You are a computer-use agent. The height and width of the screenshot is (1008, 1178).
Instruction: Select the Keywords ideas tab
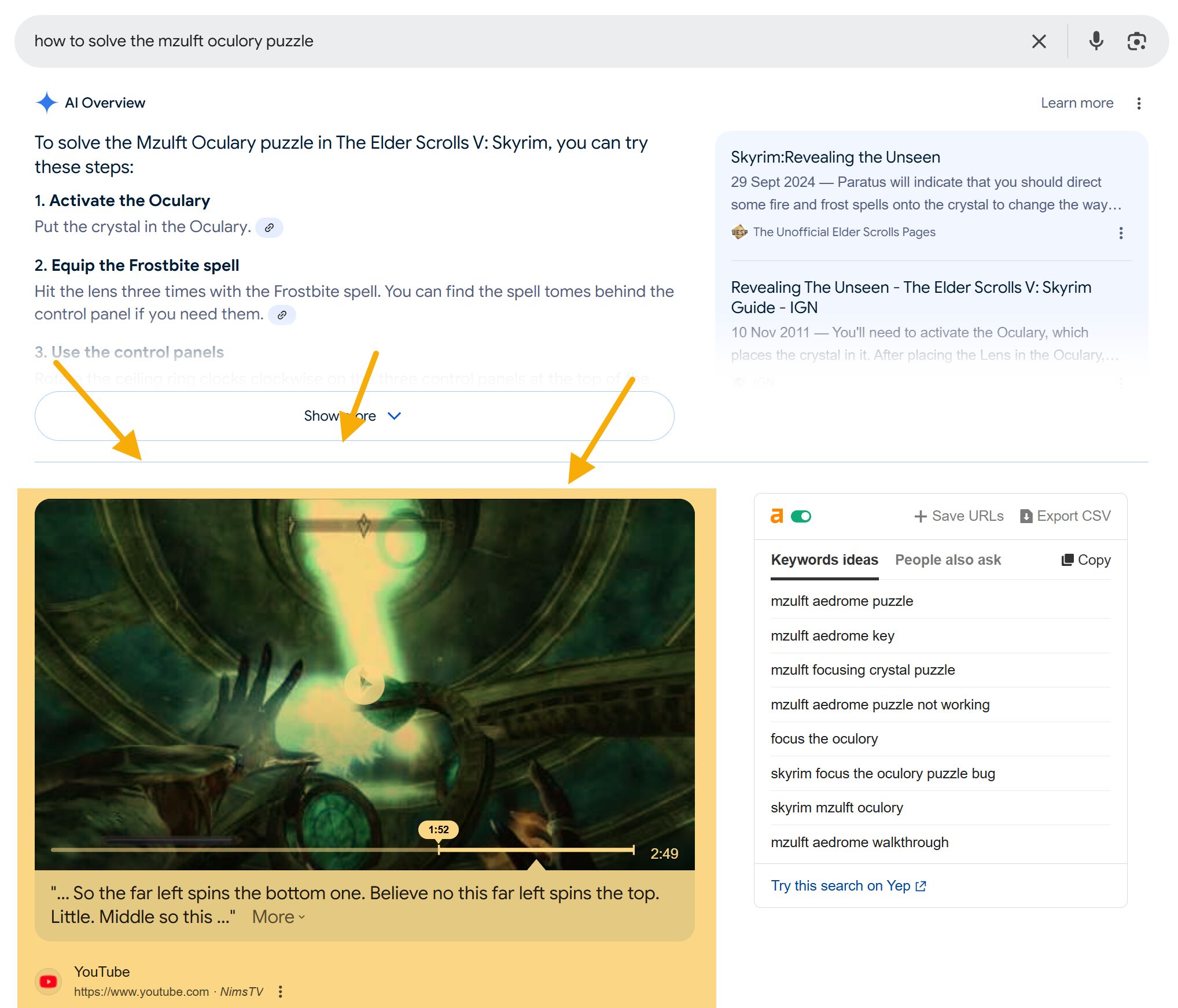coord(824,559)
